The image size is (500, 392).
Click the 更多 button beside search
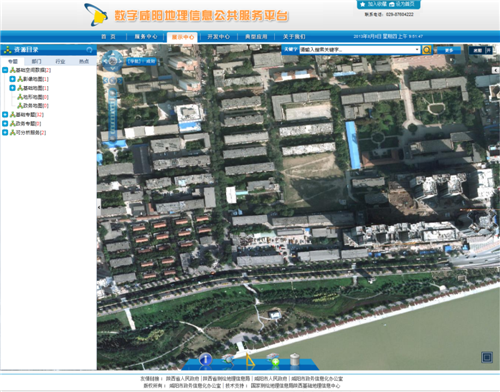(x=449, y=50)
